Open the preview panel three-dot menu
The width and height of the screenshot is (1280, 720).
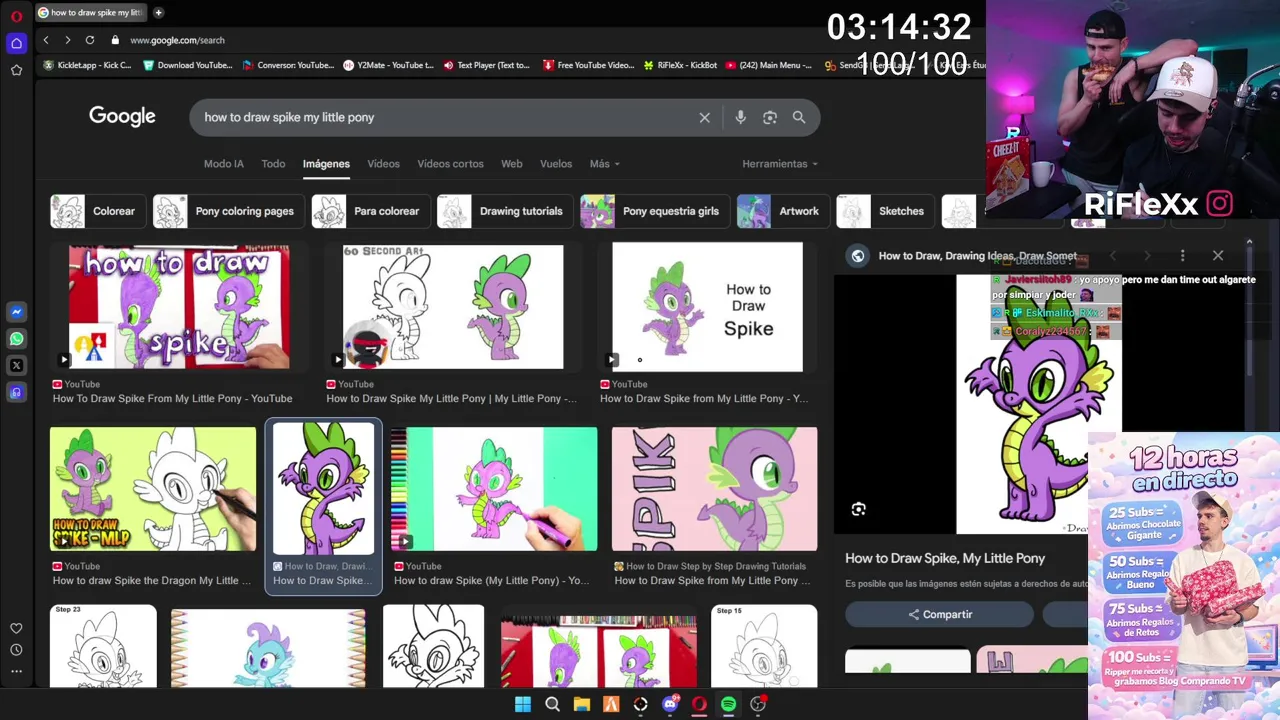point(1182,256)
